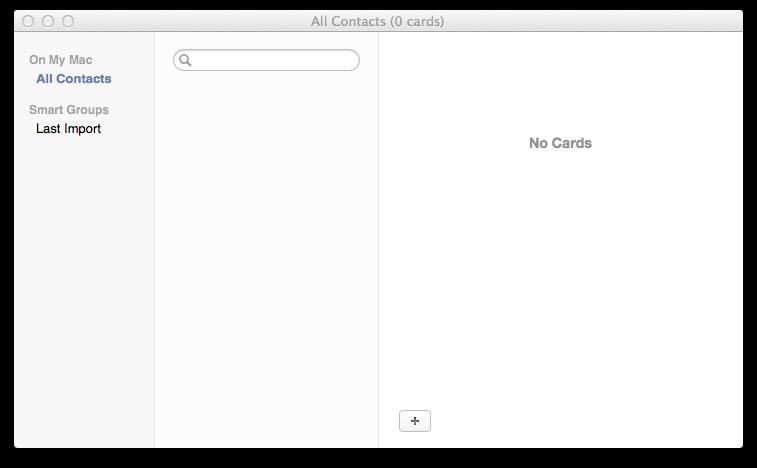The width and height of the screenshot is (757, 468).
Task: Select All Contacts in the sidebar
Action: 74,79
